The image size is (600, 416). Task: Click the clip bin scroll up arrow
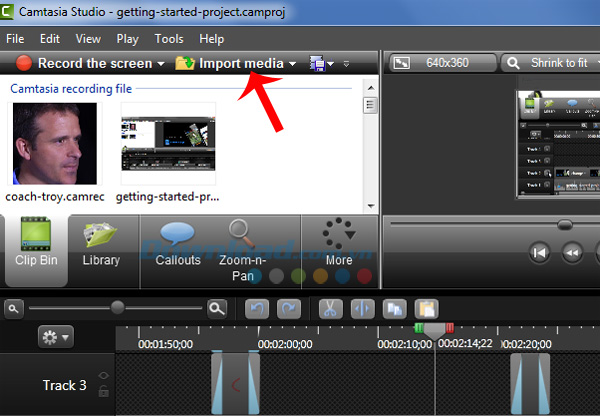point(371,88)
